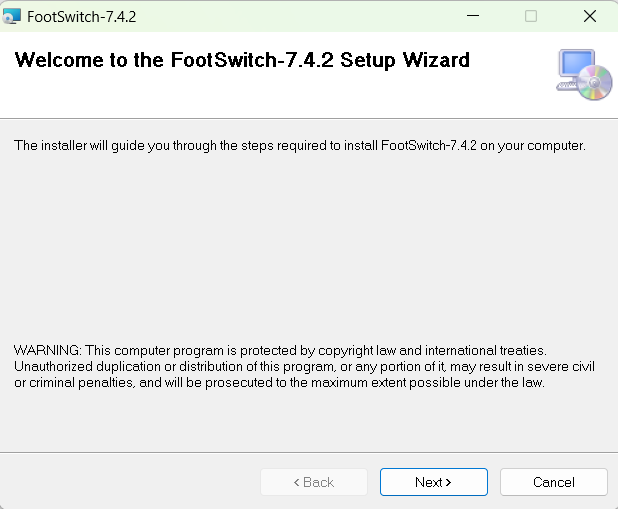
Task: Click the Unauthorized duplication warning line
Action: [304, 367]
